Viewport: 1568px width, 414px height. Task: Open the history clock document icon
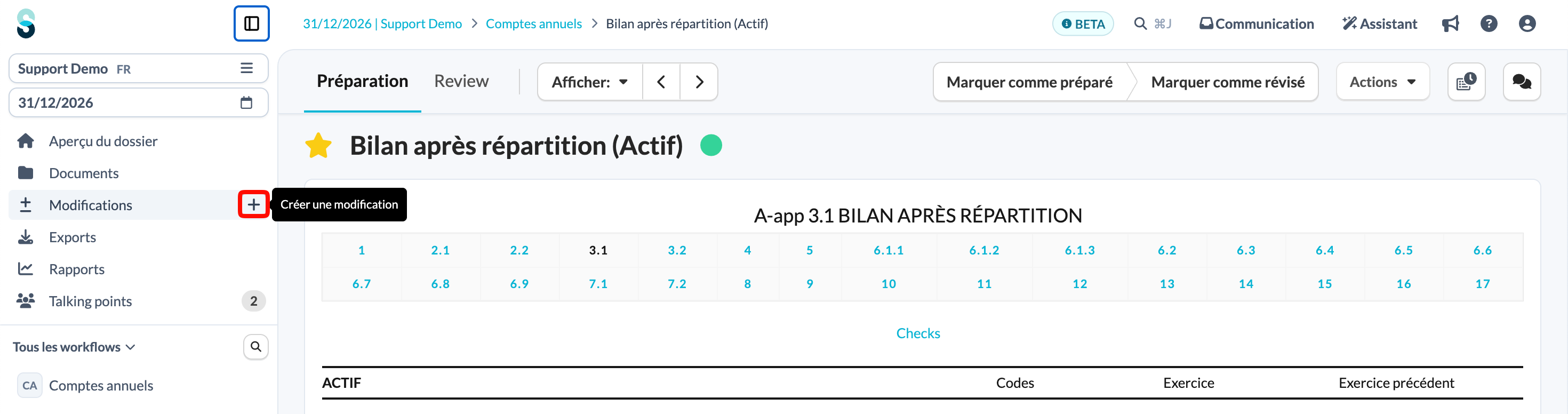tap(1466, 82)
